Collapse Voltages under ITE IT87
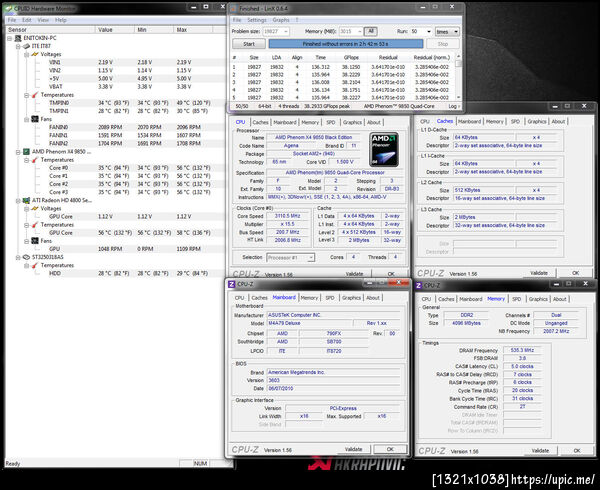Image resolution: width=600 pixels, height=490 pixels. pyautogui.click(x=26, y=54)
